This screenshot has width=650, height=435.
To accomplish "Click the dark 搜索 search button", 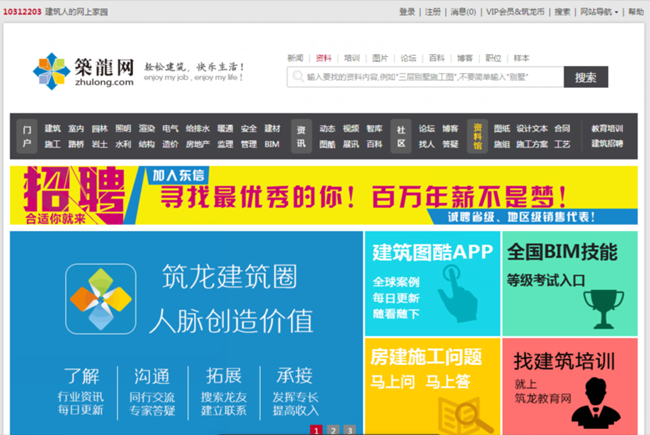I will 586,77.
